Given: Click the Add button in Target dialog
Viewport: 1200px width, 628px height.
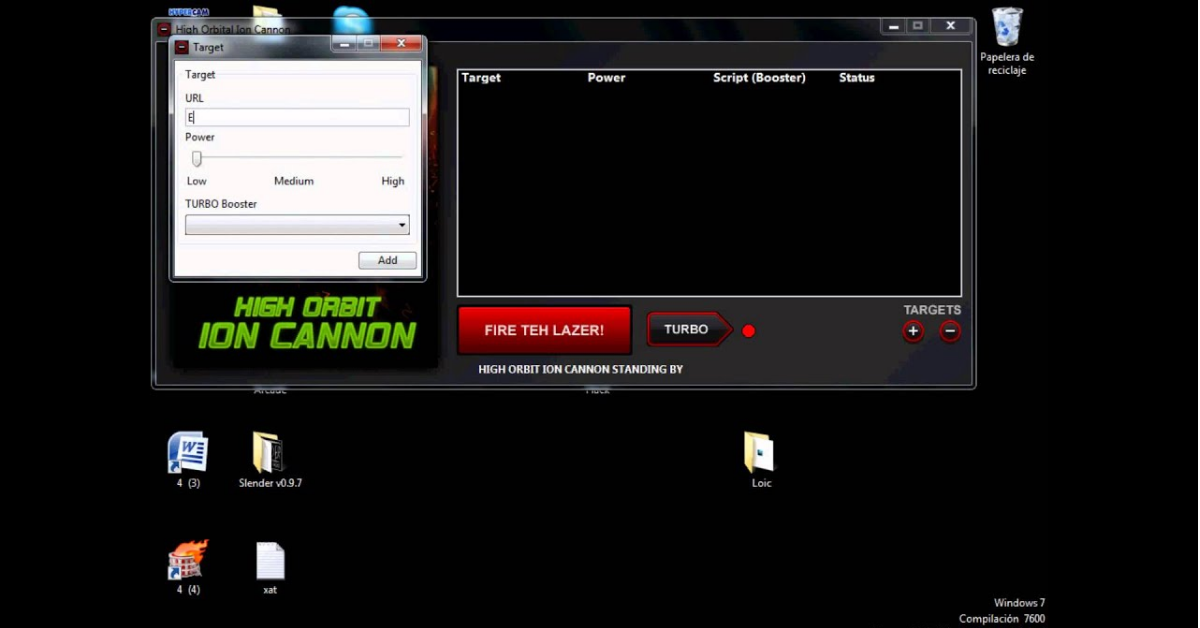Looking at the screenshot, I should (x=387, y=260).
